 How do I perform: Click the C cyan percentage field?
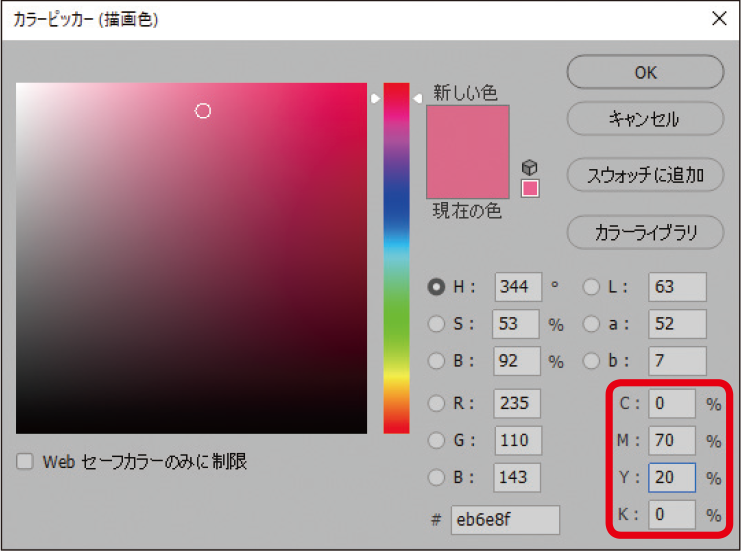click(670, 404)
